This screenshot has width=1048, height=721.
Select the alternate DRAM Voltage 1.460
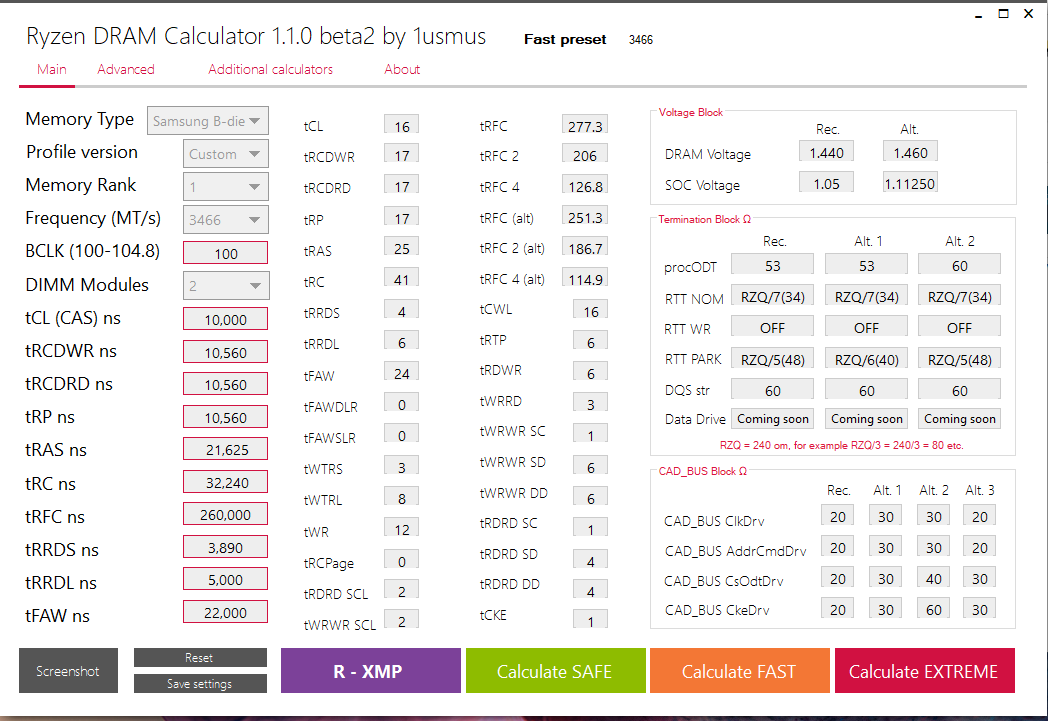click(910, 152)
